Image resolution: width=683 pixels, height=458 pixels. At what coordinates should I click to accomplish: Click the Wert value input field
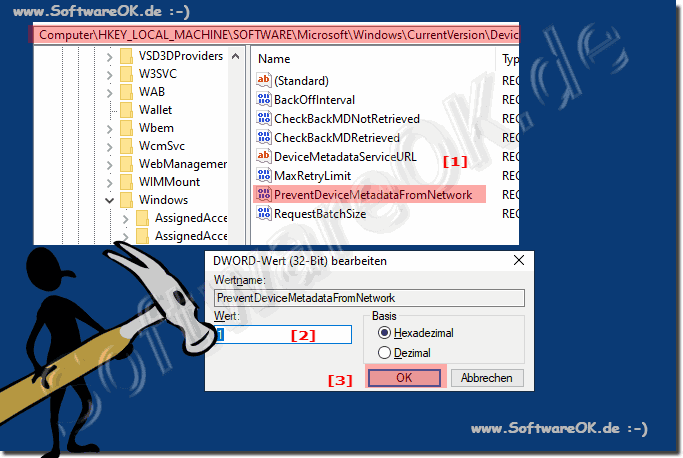click(x=283, y=334)
